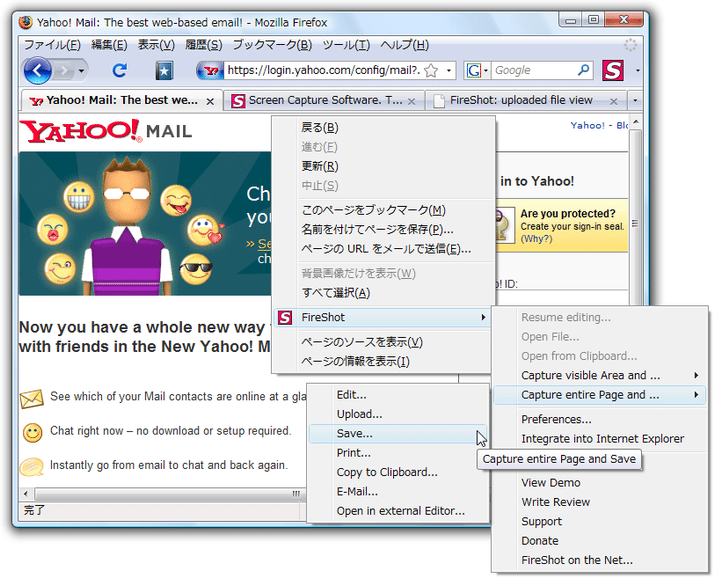Open the ヘルプ(H) menu
715x579 pixels.
tap(404, 45)
